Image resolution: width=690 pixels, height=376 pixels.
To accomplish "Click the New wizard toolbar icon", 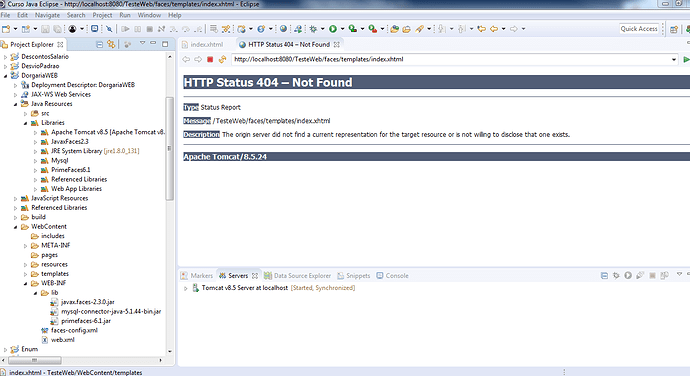I will [x=6, y=29].
